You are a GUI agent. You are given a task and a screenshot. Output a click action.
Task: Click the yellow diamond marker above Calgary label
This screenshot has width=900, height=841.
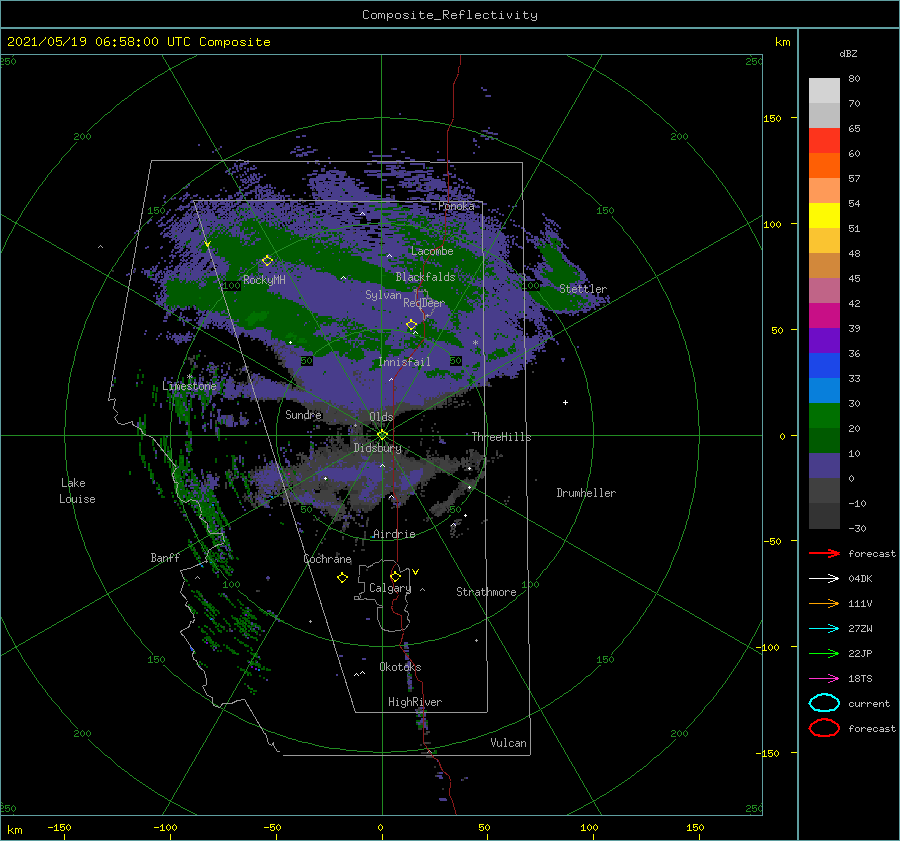tap(395, 576)
